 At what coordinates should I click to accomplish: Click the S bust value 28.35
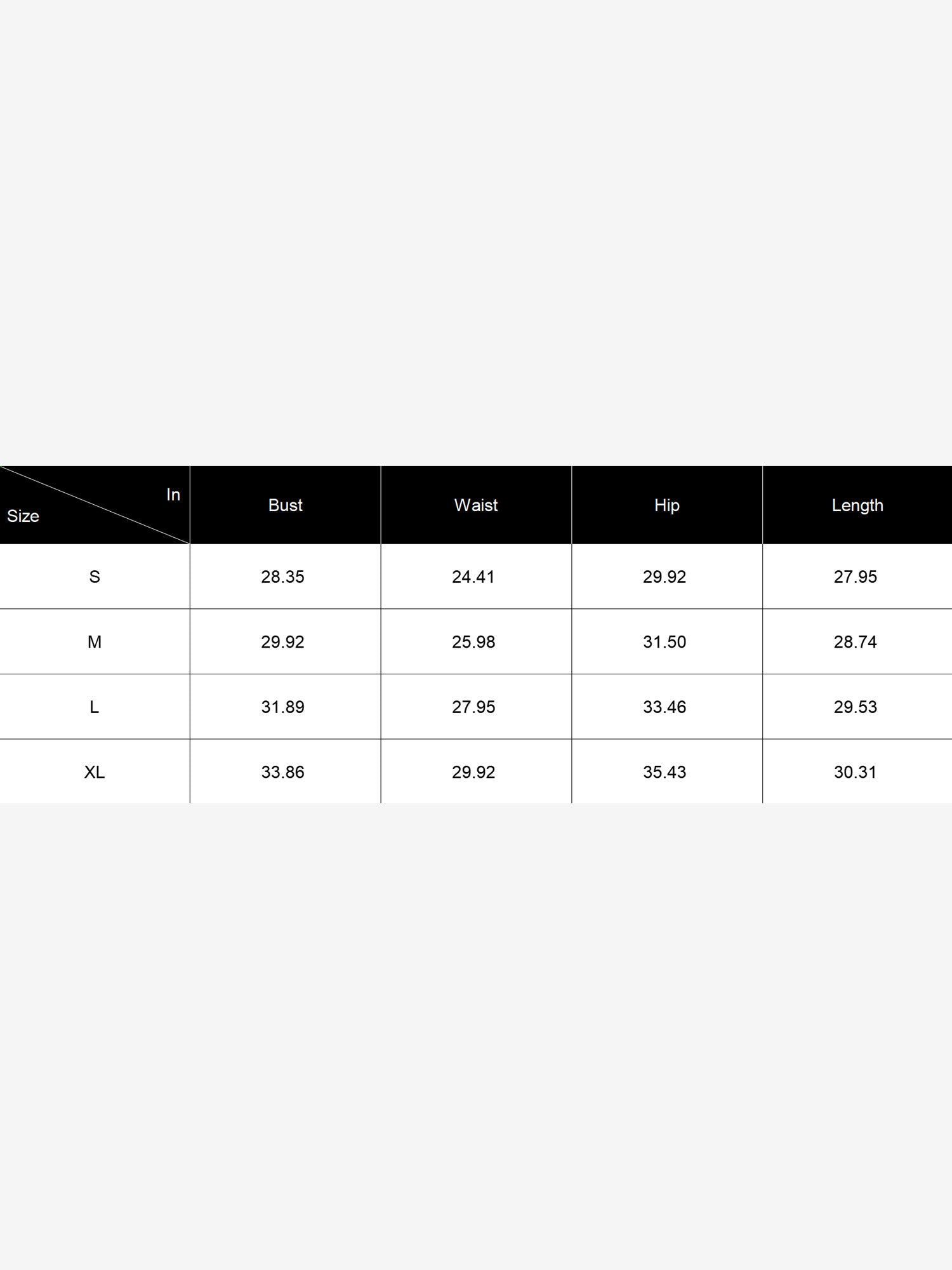tap(283, 577)
